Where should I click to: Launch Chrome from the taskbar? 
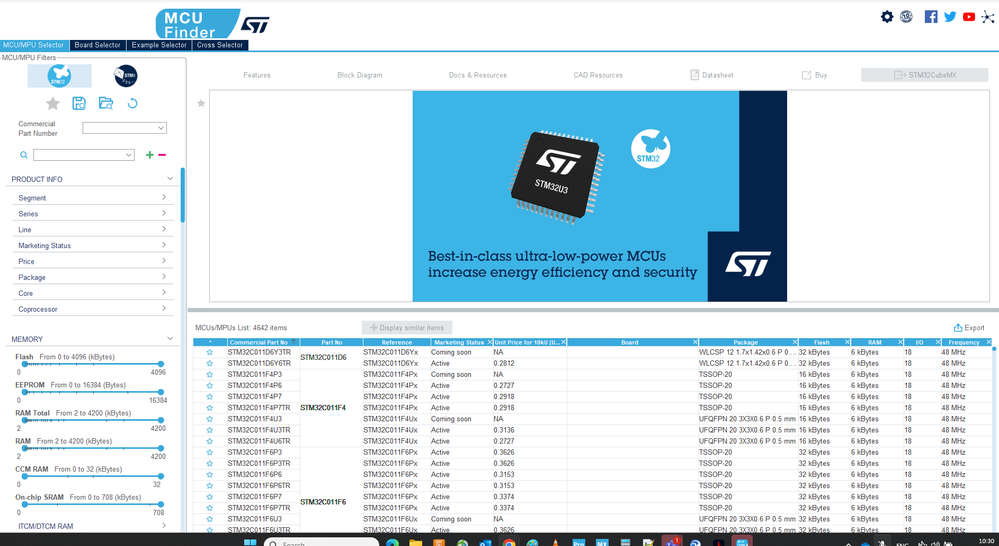[508, 542]
